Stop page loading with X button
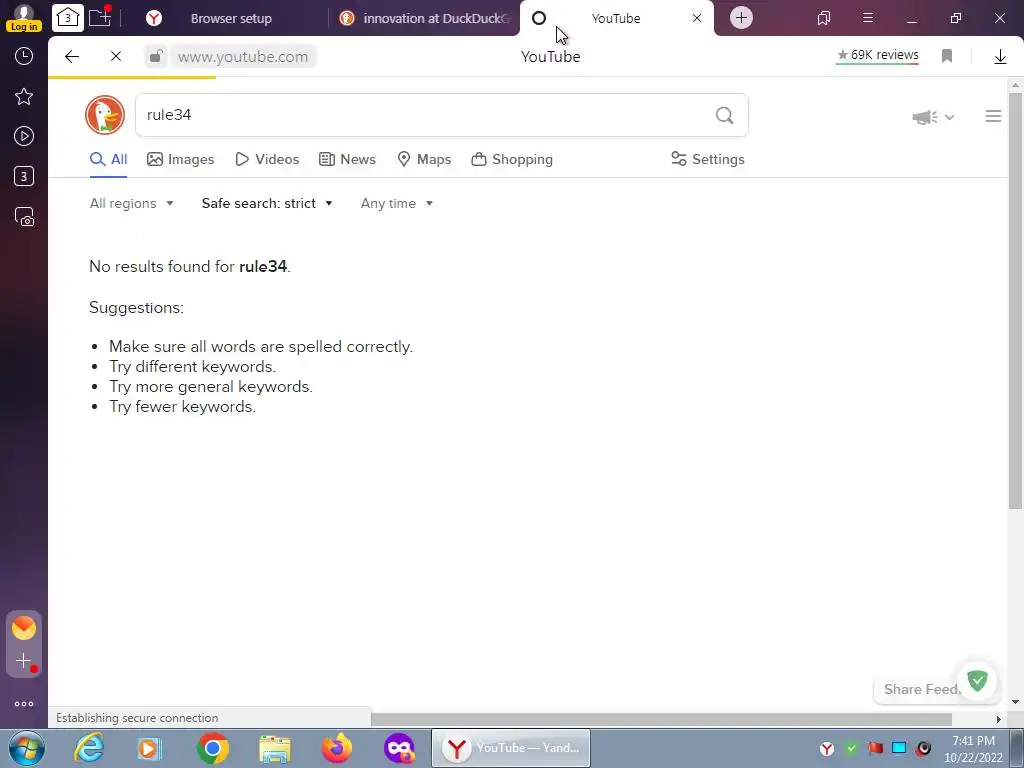 pyautogui.click(x=116, y=57)
